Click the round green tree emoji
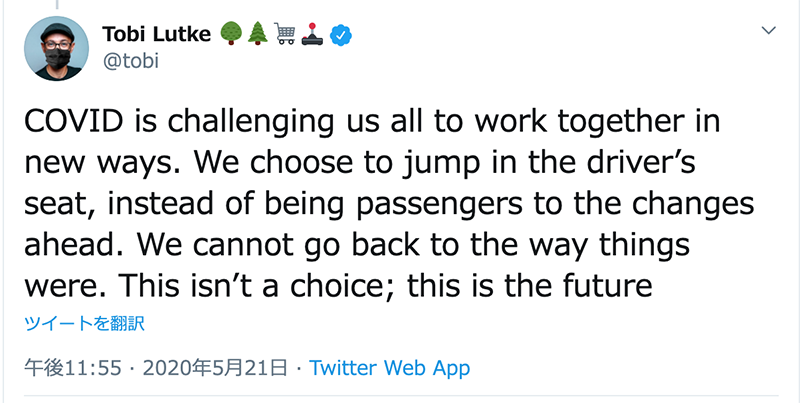The width and height of the screenshot is (800, 403). click(x=229, y=36)
